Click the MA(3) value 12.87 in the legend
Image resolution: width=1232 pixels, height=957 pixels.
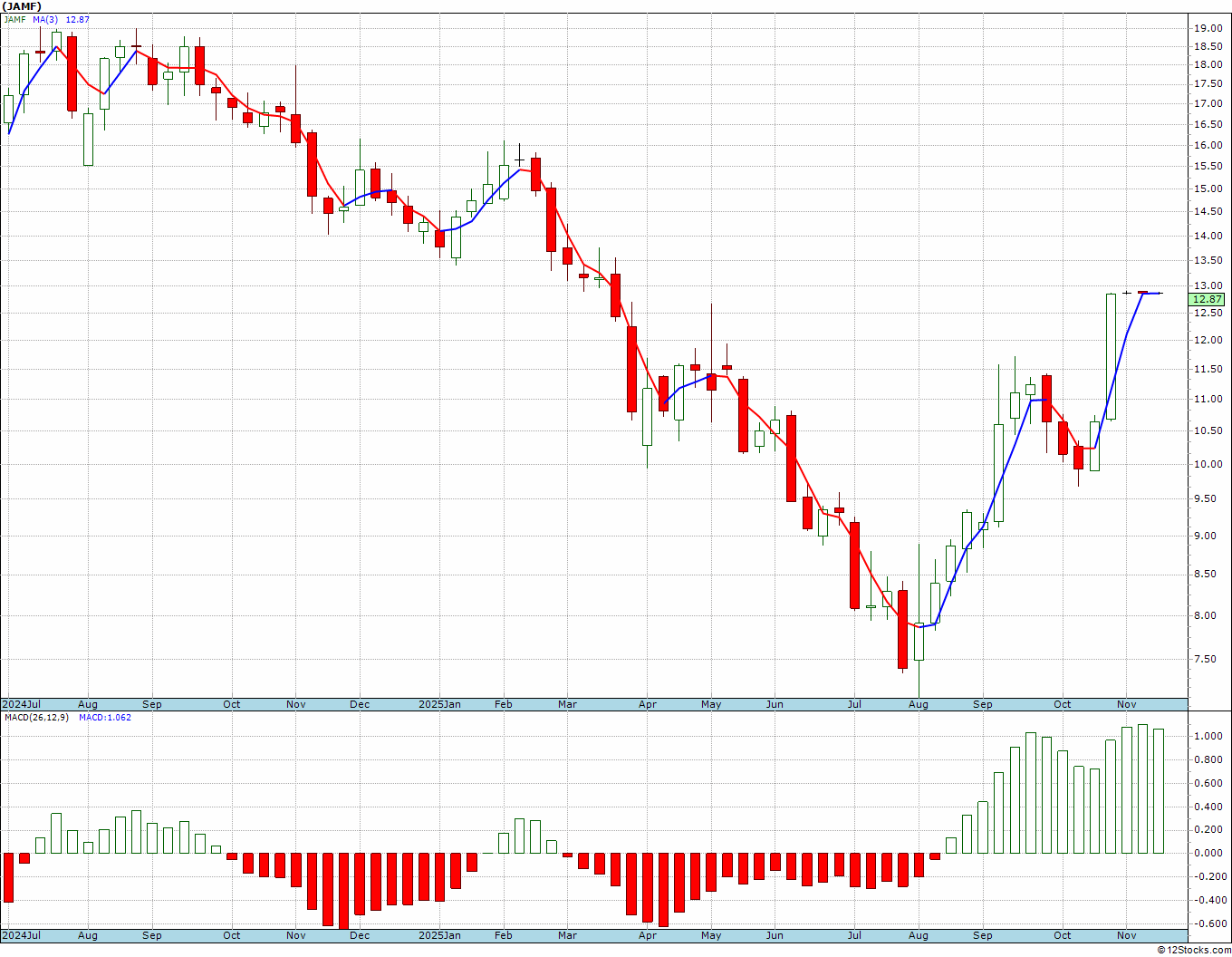(x=77, y=19)
